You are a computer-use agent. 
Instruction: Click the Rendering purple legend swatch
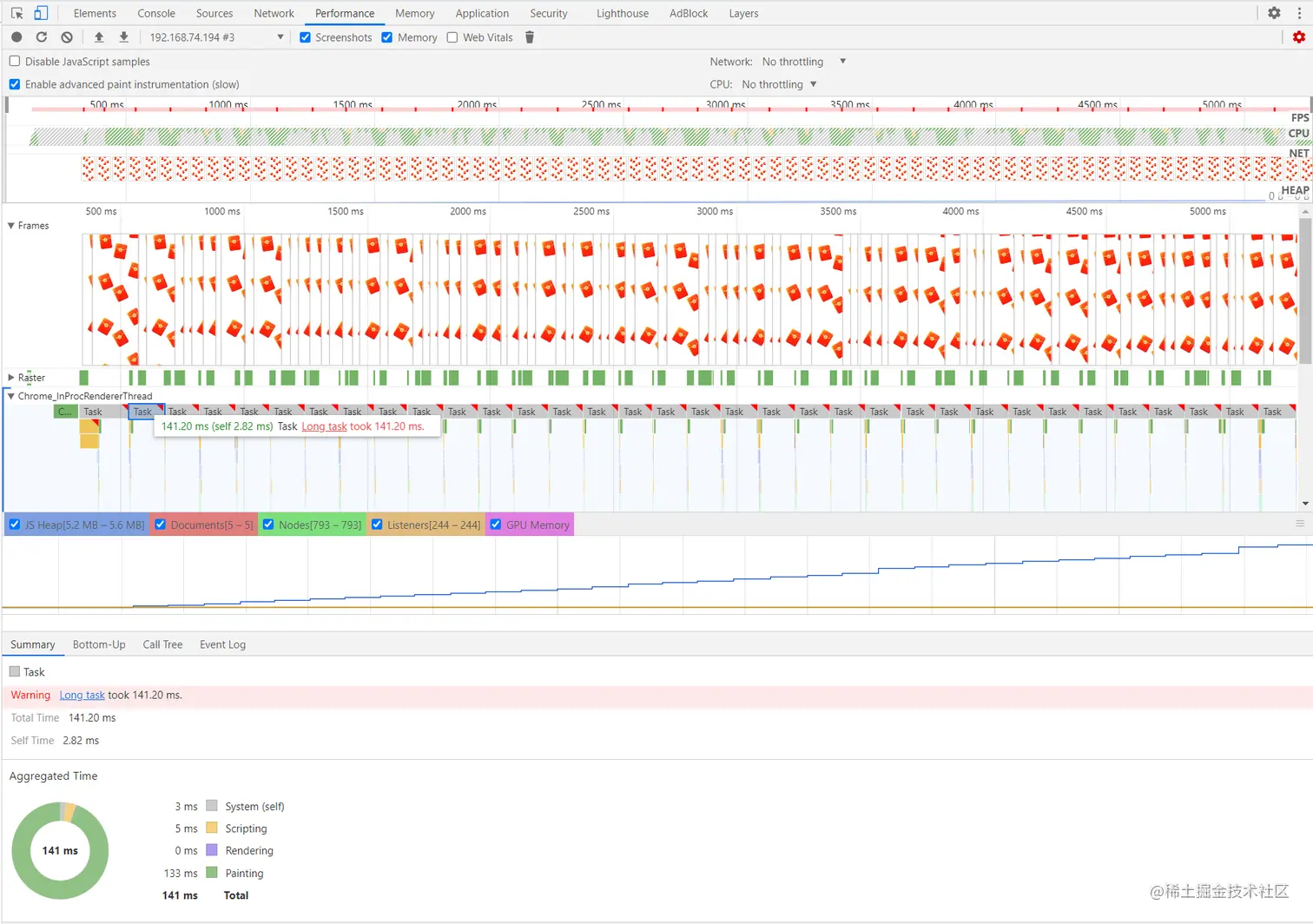pyautogui.click(x=212, y=850)
